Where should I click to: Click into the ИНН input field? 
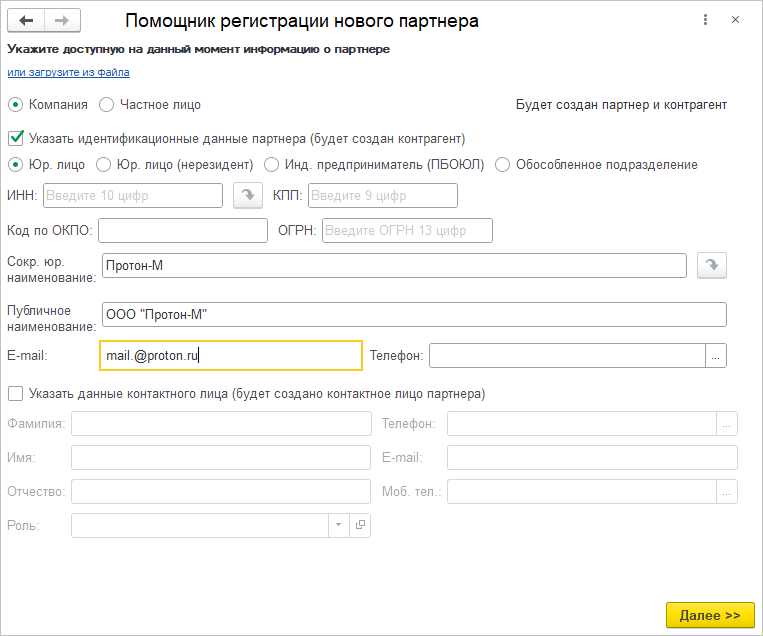(133, 195)
